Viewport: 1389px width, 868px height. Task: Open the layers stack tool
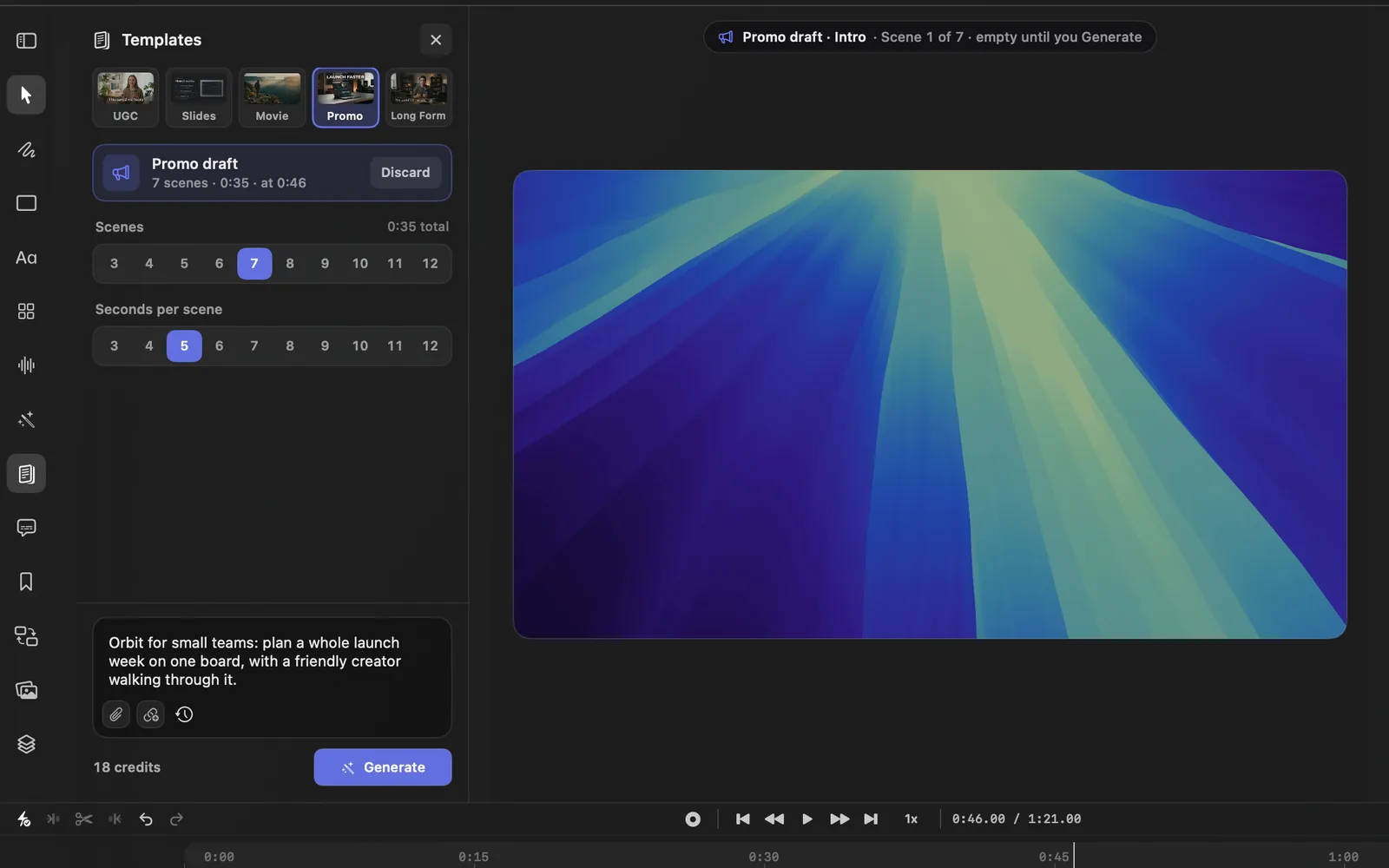point(26,745)
